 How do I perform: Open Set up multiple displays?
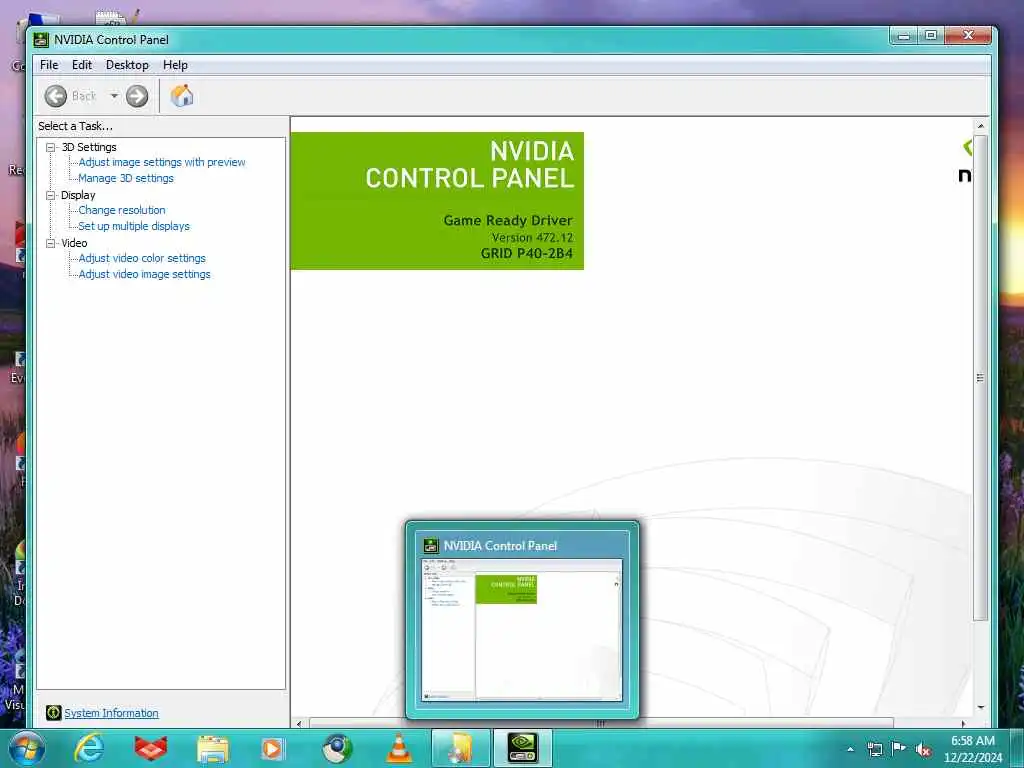(x=134, y=226)
